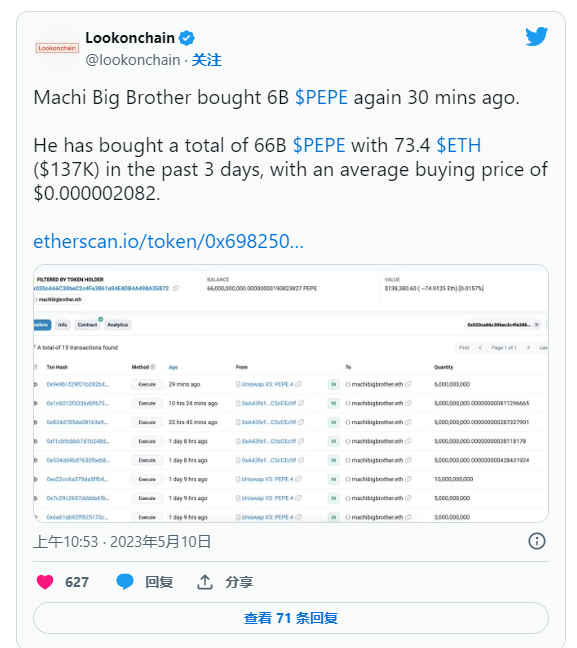Follow the account via 关注 link
This screenshot has width=577, height=648.
pos(207,60)
